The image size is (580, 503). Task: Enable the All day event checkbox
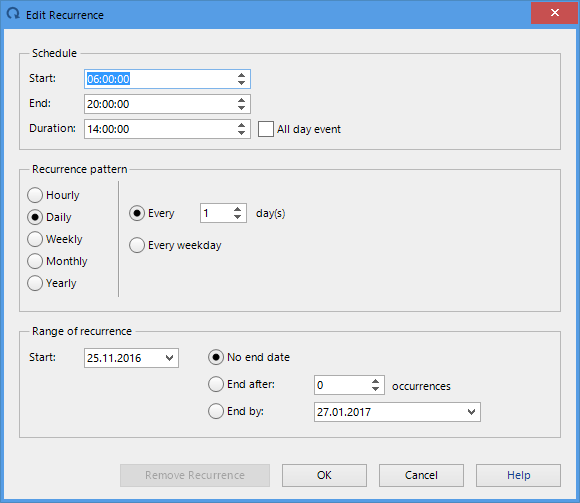[x=266, y=129]
